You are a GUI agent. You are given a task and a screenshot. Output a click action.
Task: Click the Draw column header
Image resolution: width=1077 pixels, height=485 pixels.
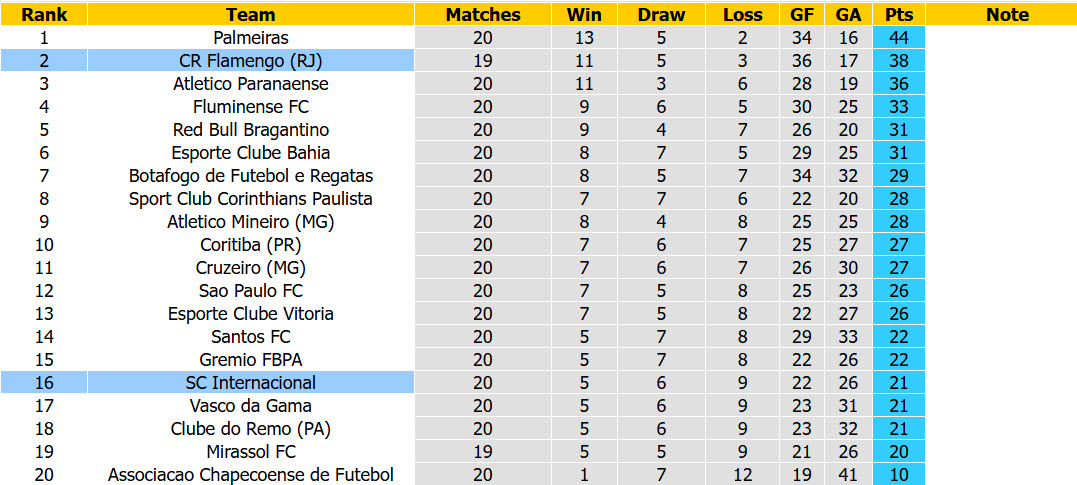(x=661, y=14)
